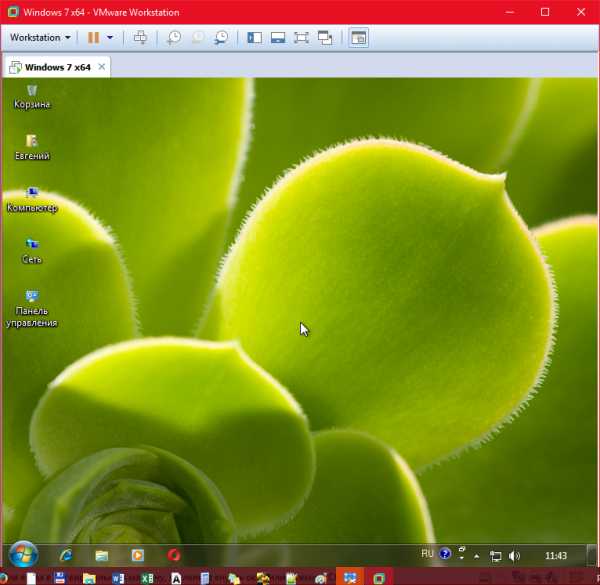Expand the power options dropdown arrow
This screenshot has height=585, width=600.
(x=110, y=37)
